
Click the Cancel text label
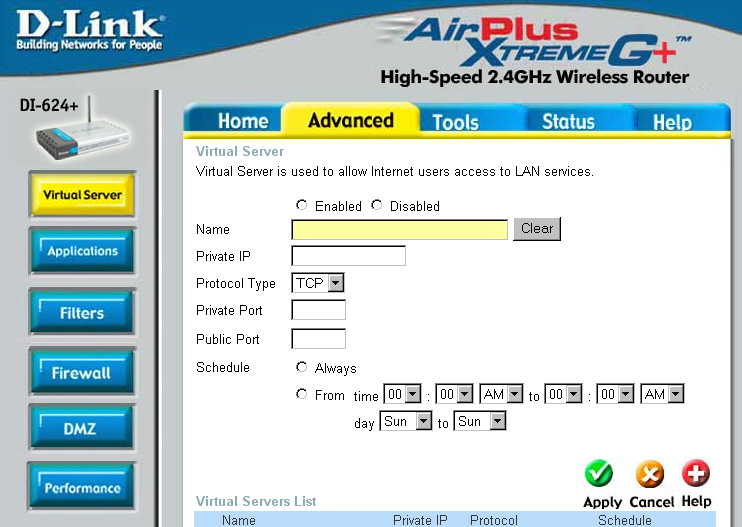pyautogui.click(x=652, y=502)
